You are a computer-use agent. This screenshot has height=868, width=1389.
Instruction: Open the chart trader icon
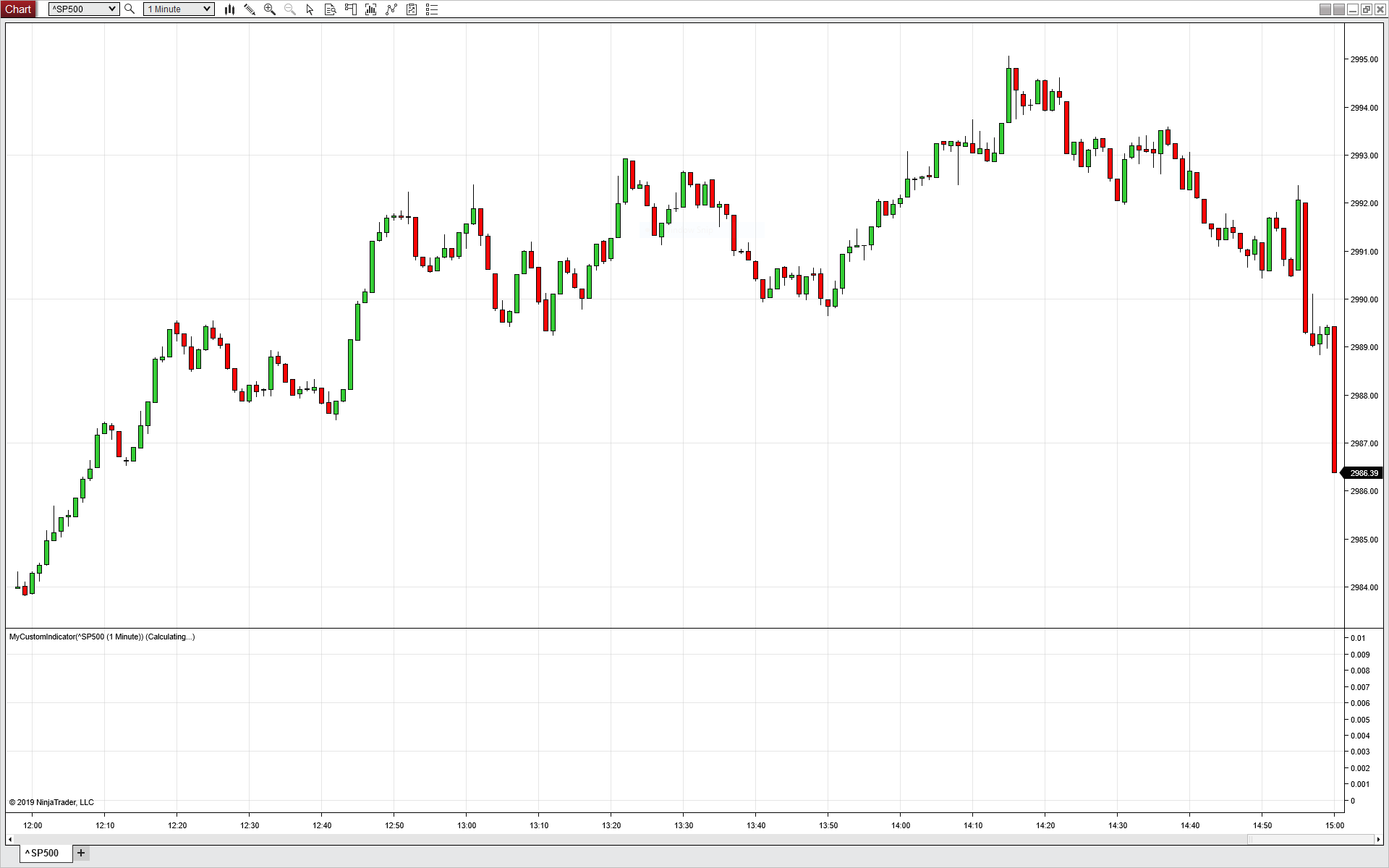point(351,9)
